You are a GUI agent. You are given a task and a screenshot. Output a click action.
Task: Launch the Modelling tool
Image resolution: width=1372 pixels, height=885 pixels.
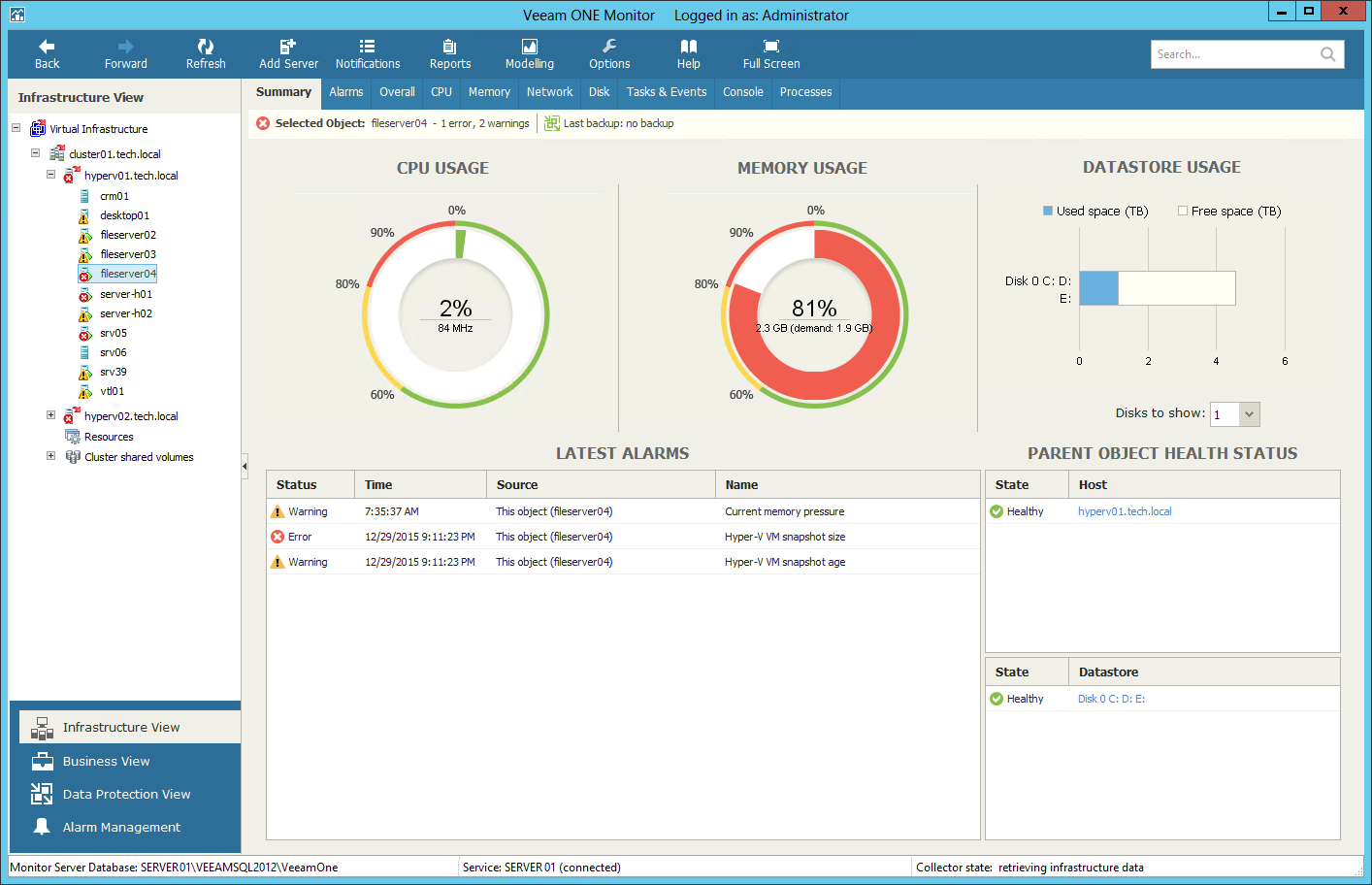click(530, 54)
